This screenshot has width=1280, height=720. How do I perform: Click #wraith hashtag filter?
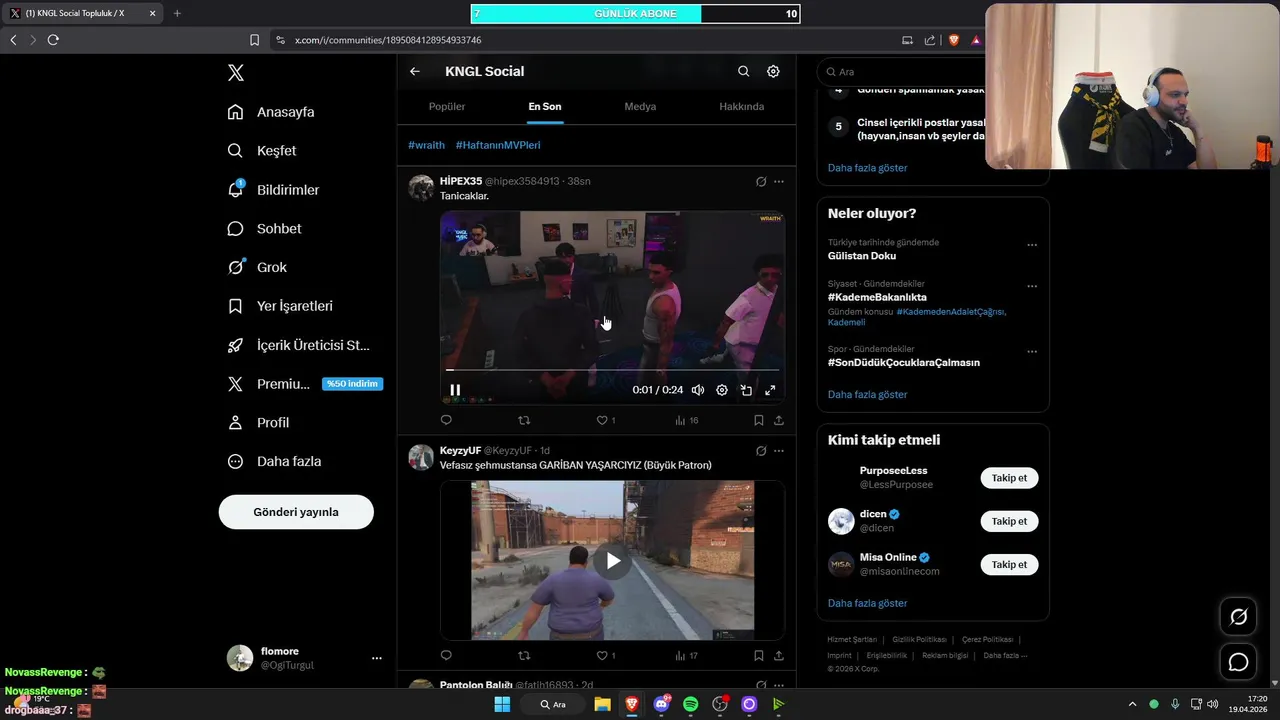point(426,145)
